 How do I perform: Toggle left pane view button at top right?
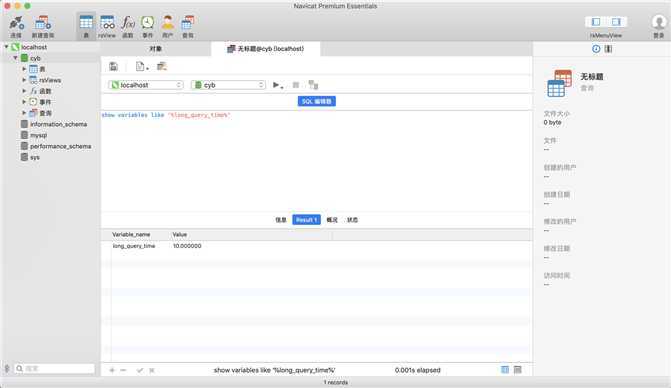click(596, 22)
